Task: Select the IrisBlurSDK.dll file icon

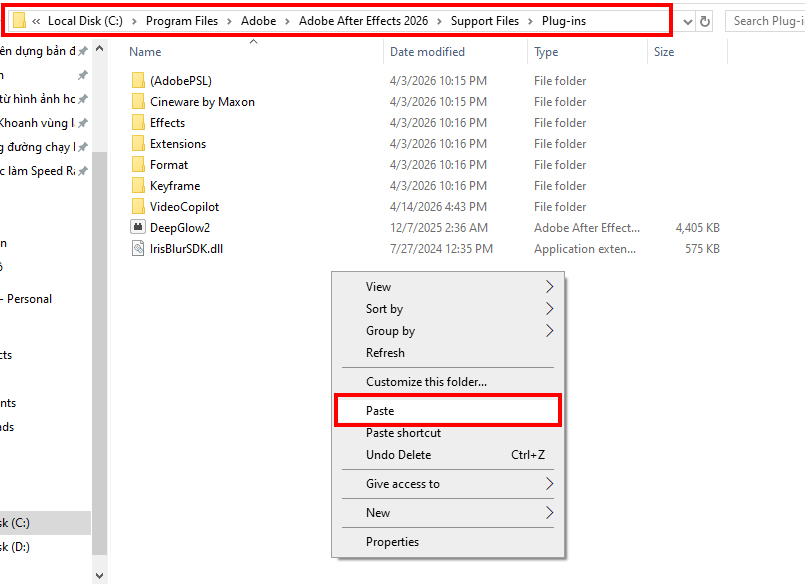Action: click(138, 249)
